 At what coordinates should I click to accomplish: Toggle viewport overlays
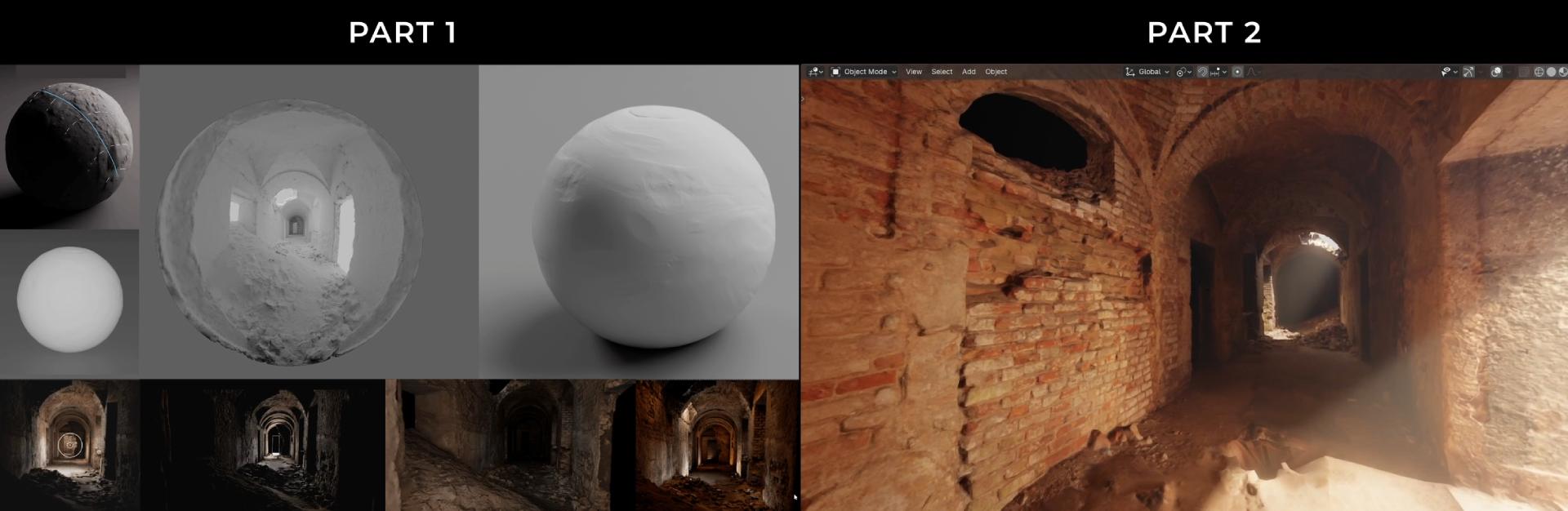click(1496, 72)
